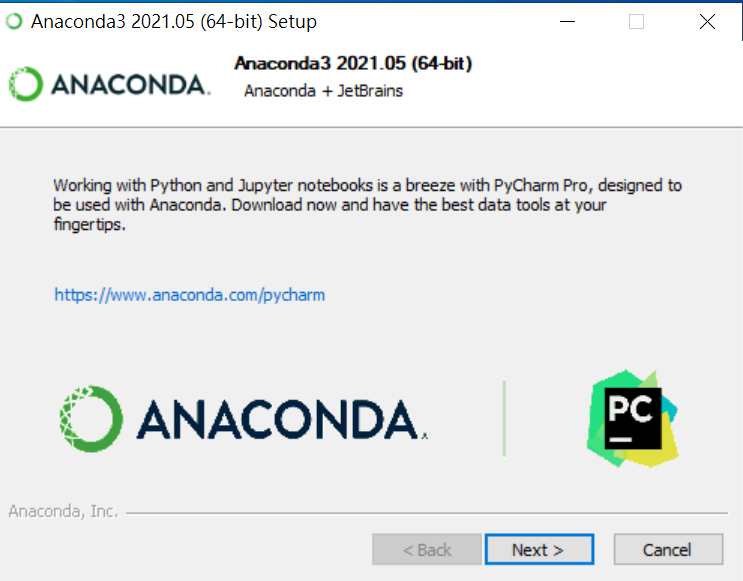This screenshot has height=581, width=743.
Task: Click the disabled maximize window button
Action: click(636, 21)
